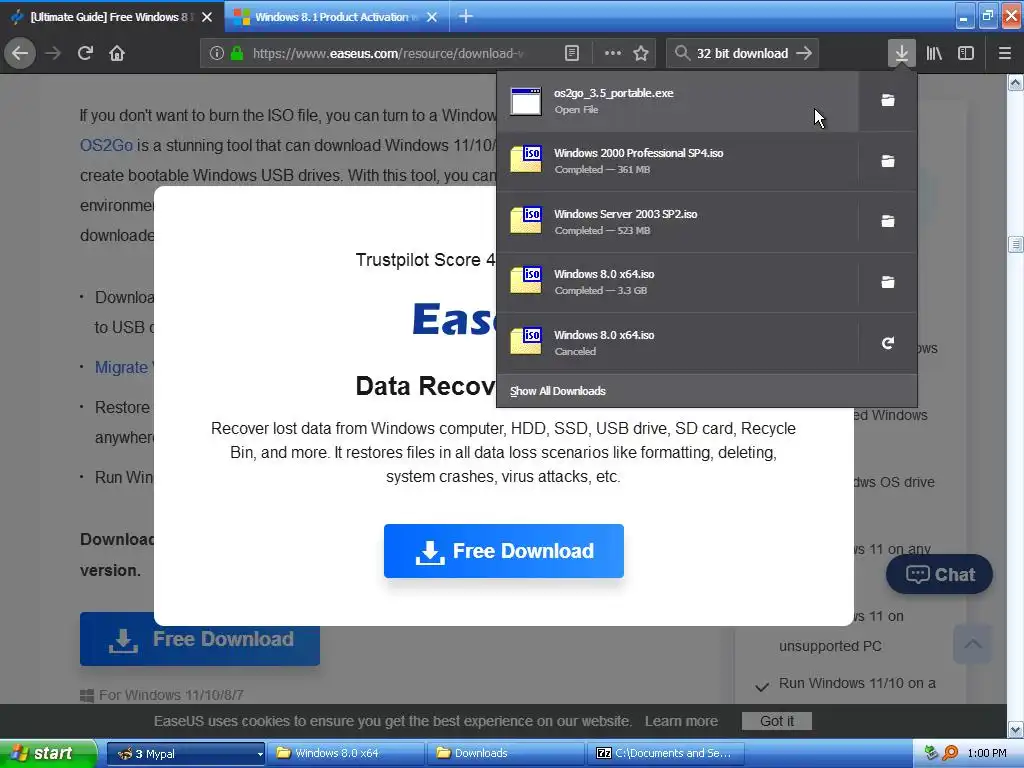
Task: Open the Learn more cookie link
Action: pyautogui.click(x=681, y=721)
